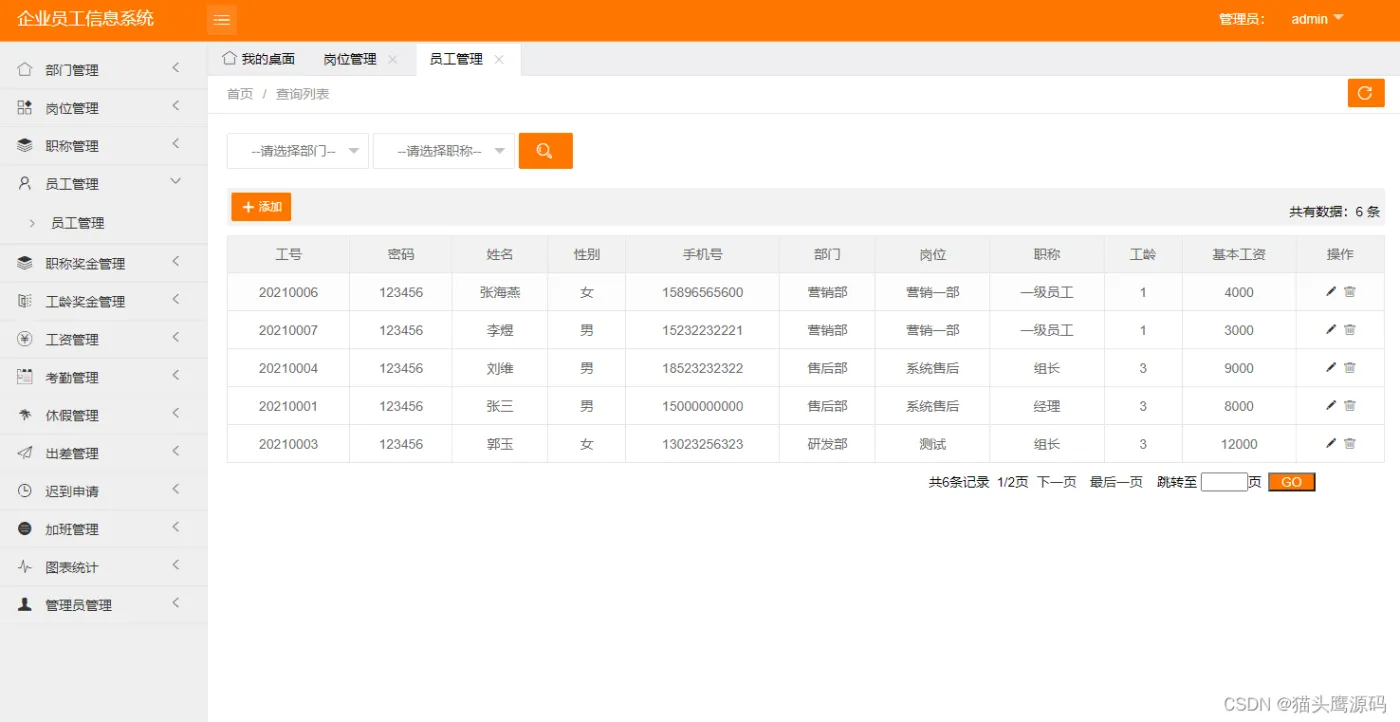Click the 管理员管理 user icon
This screenshot has width=1400, height=722.
(25, 605)
